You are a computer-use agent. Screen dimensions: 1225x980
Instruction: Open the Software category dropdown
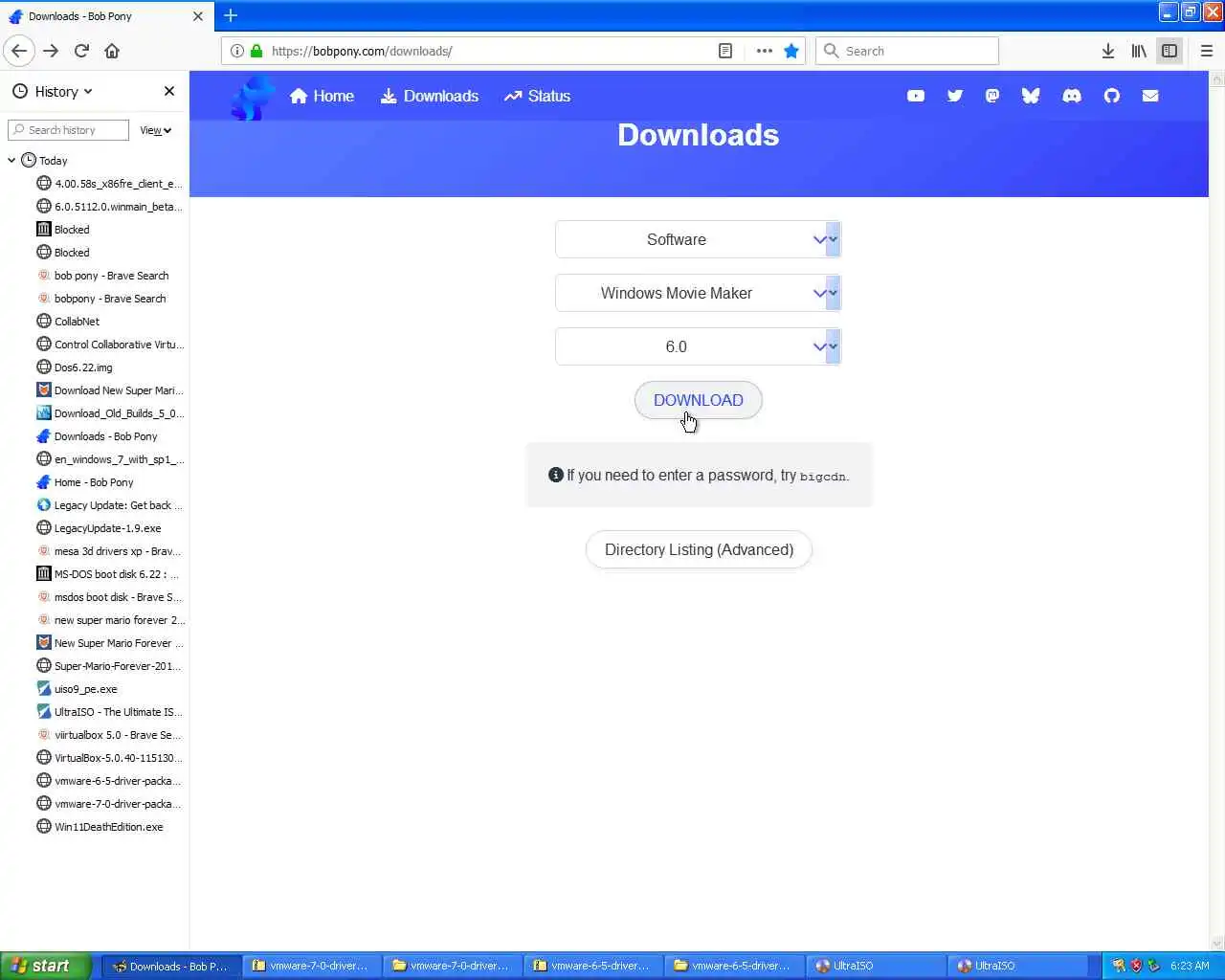[698, 239]
